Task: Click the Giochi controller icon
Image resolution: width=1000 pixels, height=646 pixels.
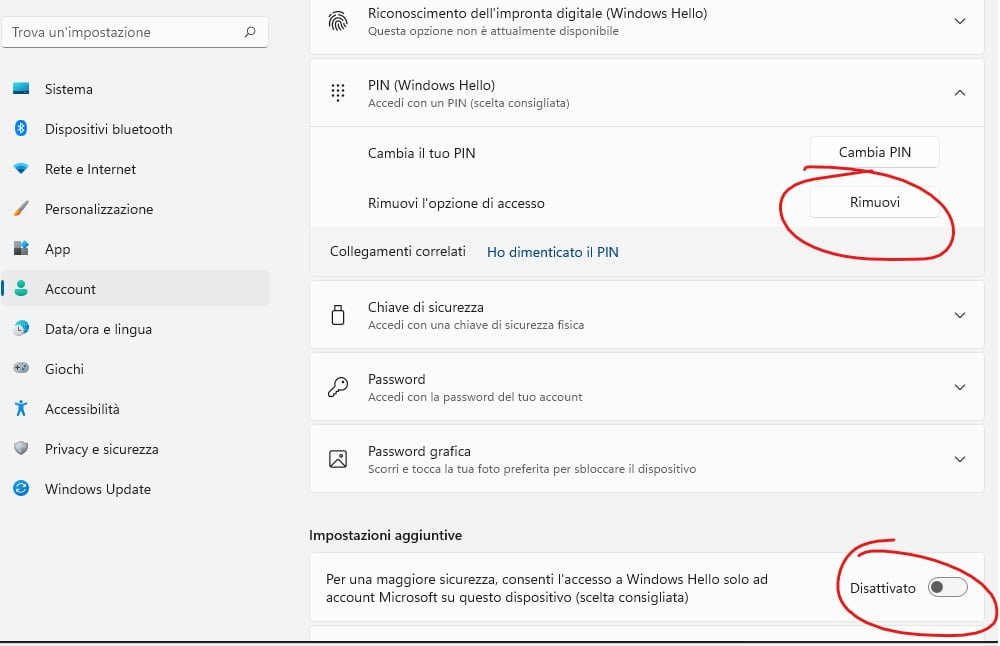Action: [21, 368]
